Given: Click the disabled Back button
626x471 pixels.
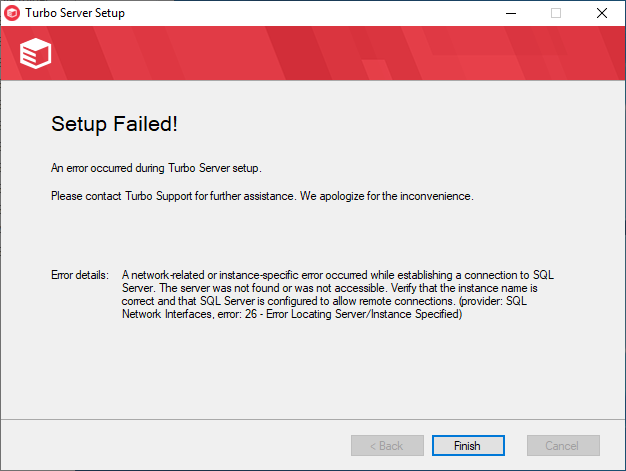Looking at the screenshot, I should pyautogui.click(x=387, y=446).
